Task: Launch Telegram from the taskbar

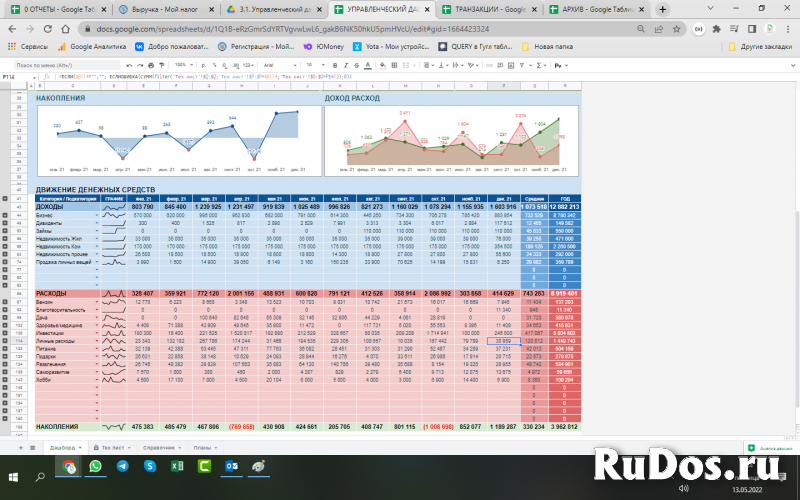Action: click(122, 466)
